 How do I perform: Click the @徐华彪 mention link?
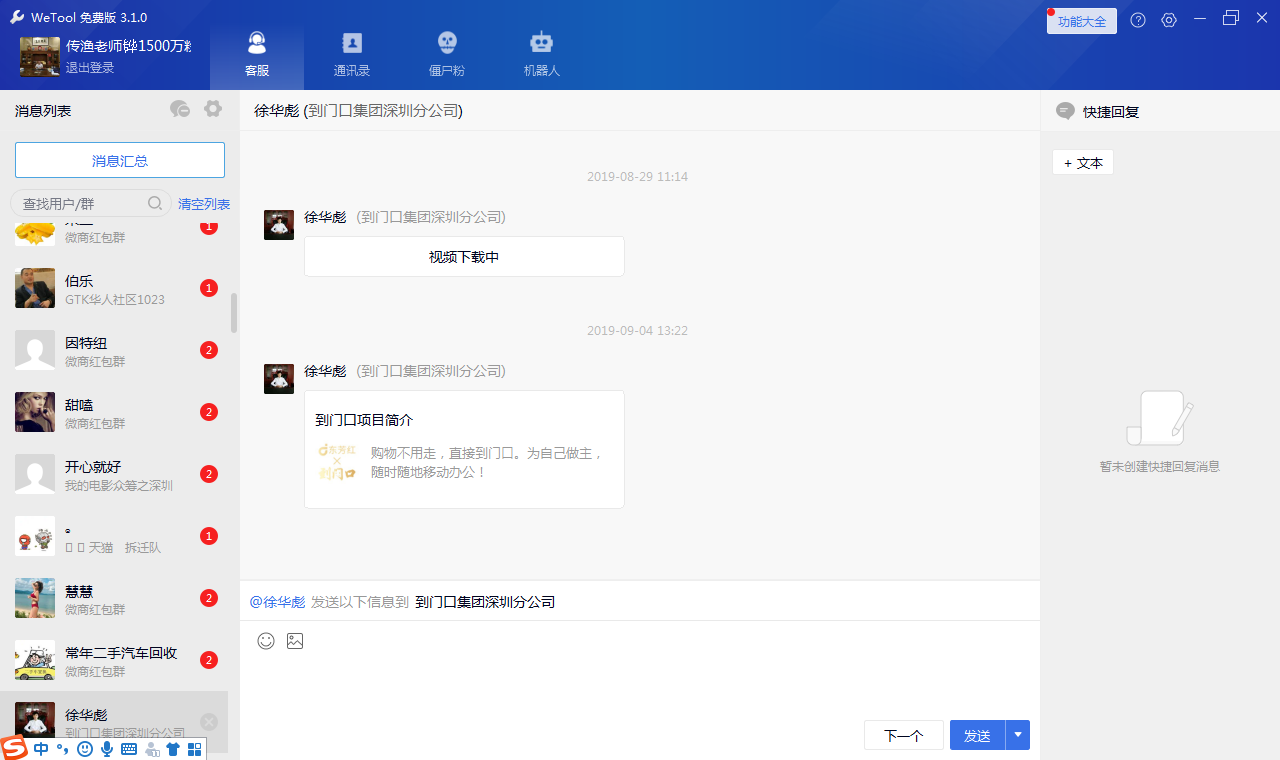pyautogui.click(x=277, y=602)
